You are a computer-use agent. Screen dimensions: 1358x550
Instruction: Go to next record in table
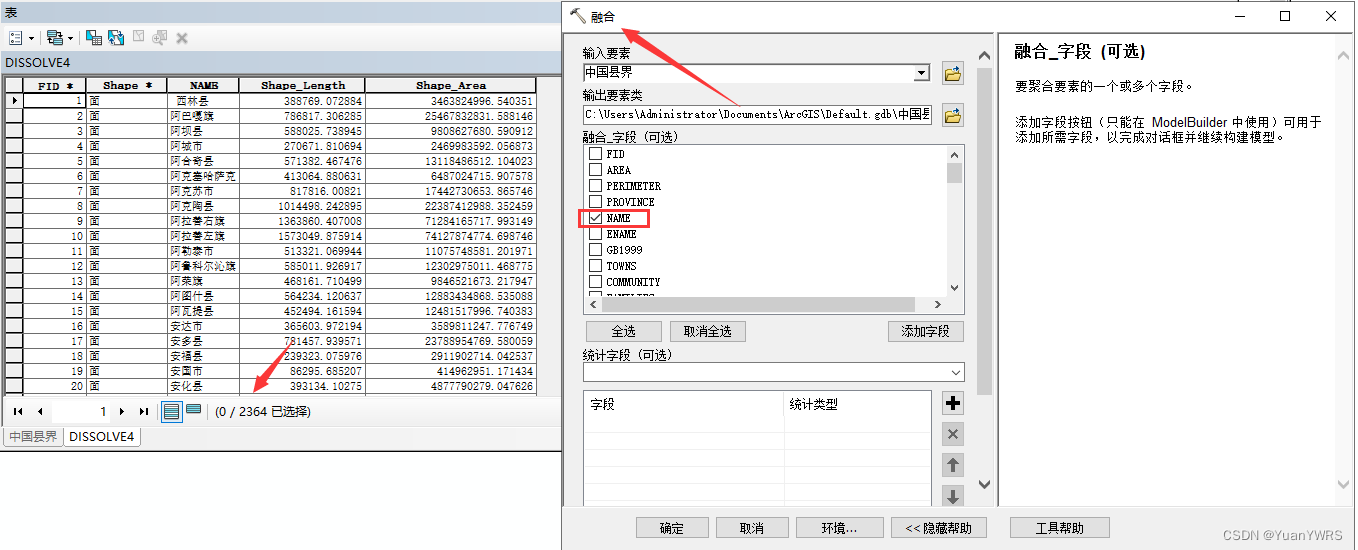coord(122,411)
